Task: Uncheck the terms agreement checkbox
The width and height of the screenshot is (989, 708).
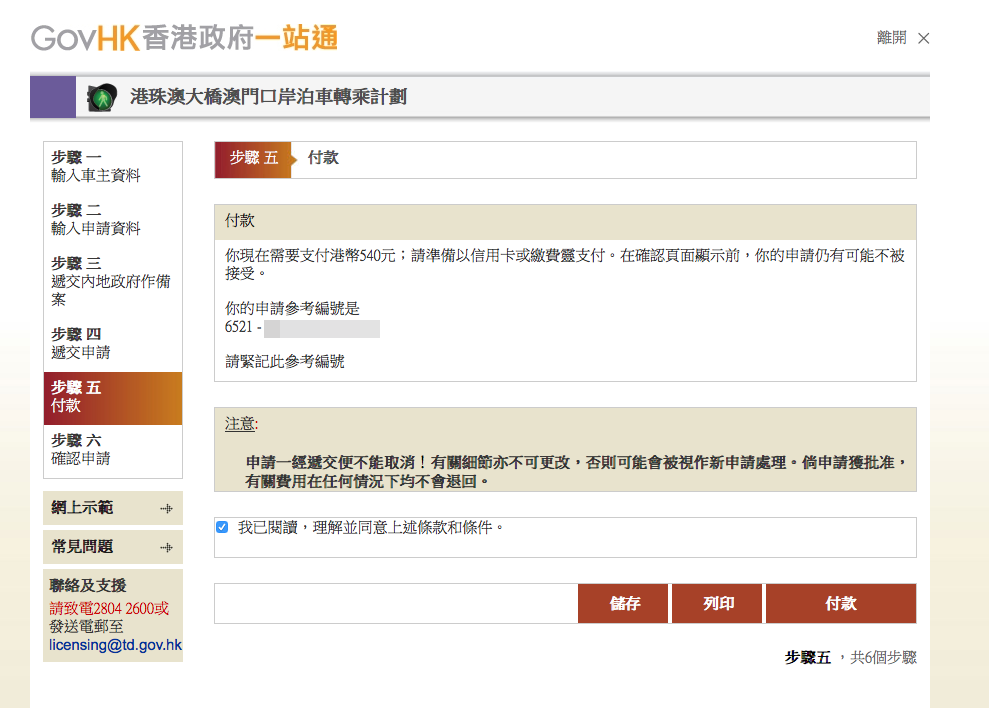Action: tap(222, 527)
